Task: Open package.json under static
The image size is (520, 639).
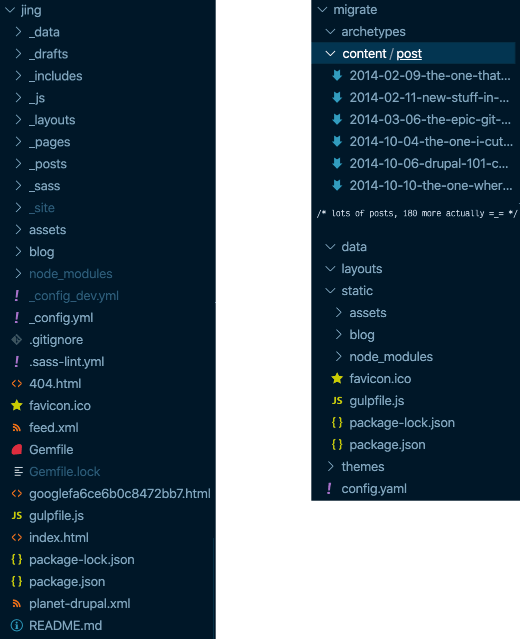Action: [x=387, y=445]
